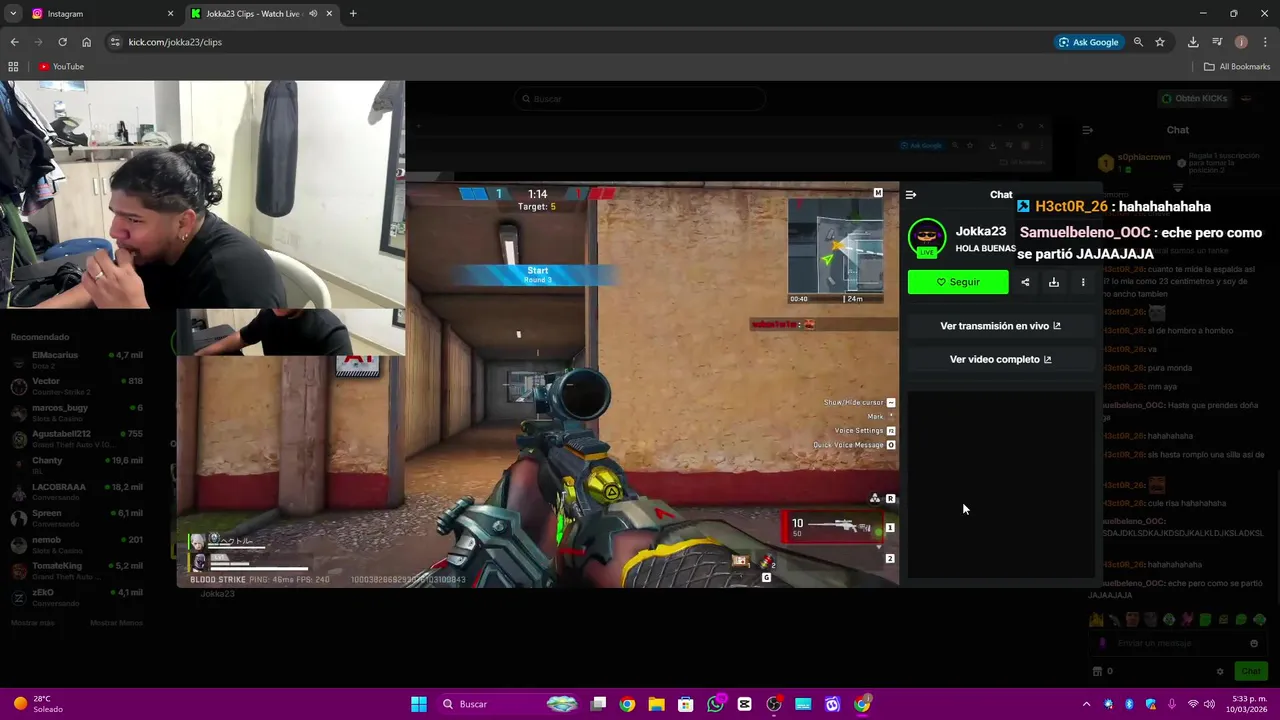Click the site information icon in address bar
The width and height of the screenshot is (1280, 720).
coord(115,42)
